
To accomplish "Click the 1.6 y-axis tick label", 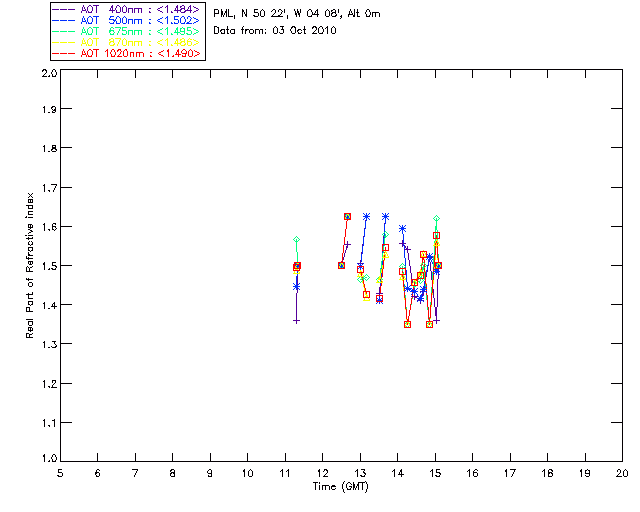I will (49, 227).
